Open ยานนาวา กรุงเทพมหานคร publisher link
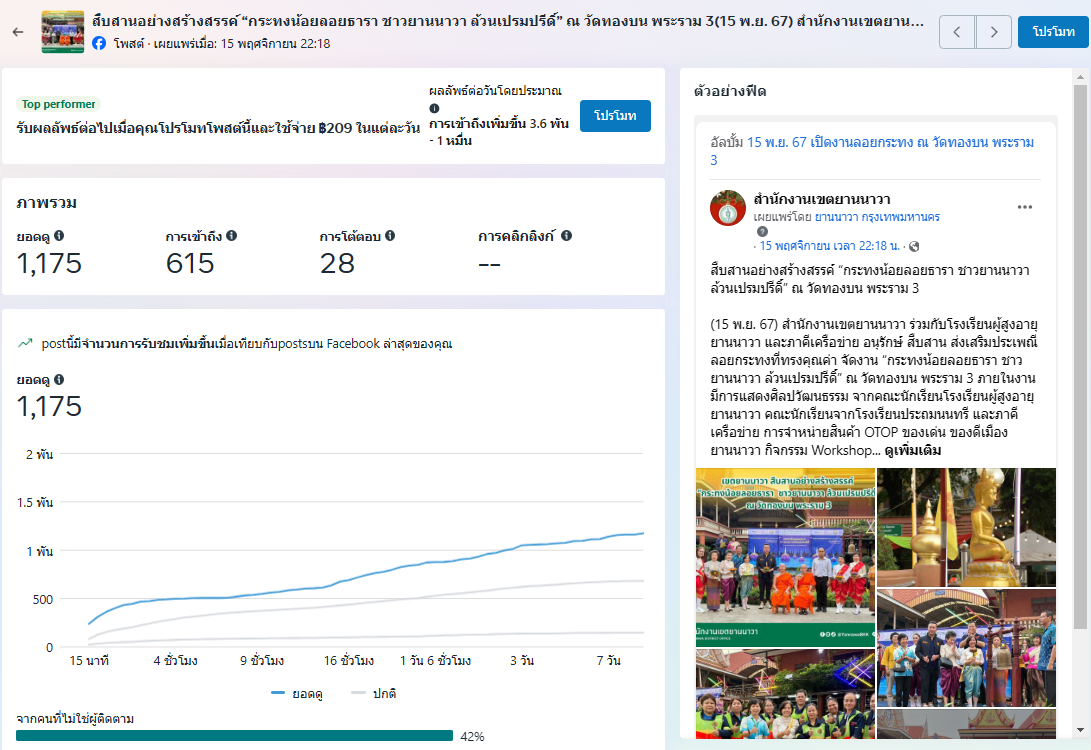This screenshot has width=1091, height=750. [x=877, y=217]
